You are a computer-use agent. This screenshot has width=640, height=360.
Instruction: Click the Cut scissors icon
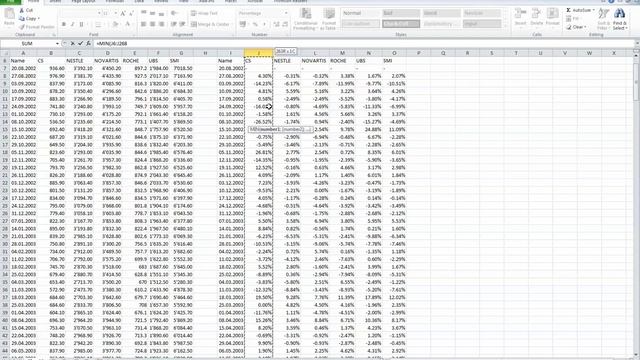22,10
